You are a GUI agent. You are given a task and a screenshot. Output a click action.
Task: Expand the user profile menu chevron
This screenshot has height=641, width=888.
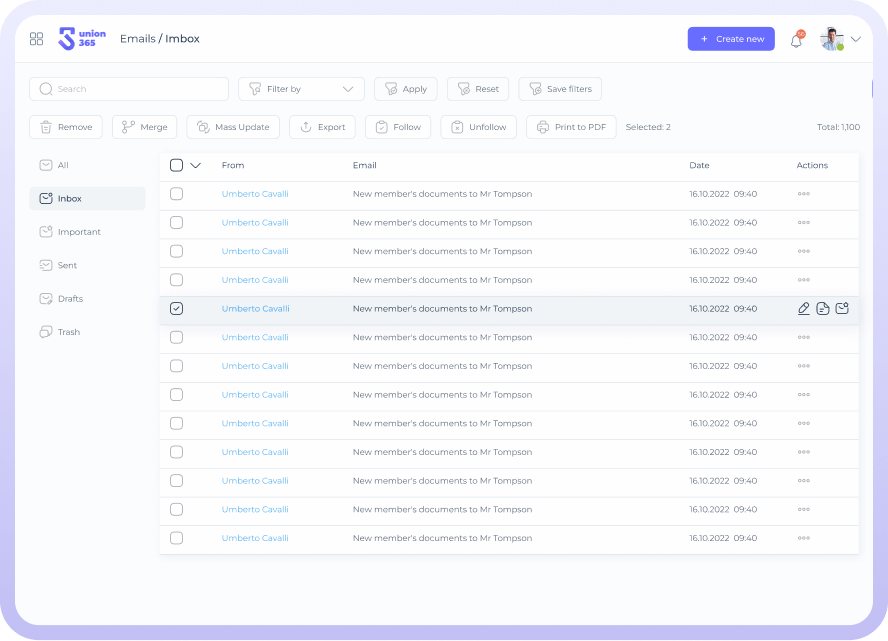856,40
